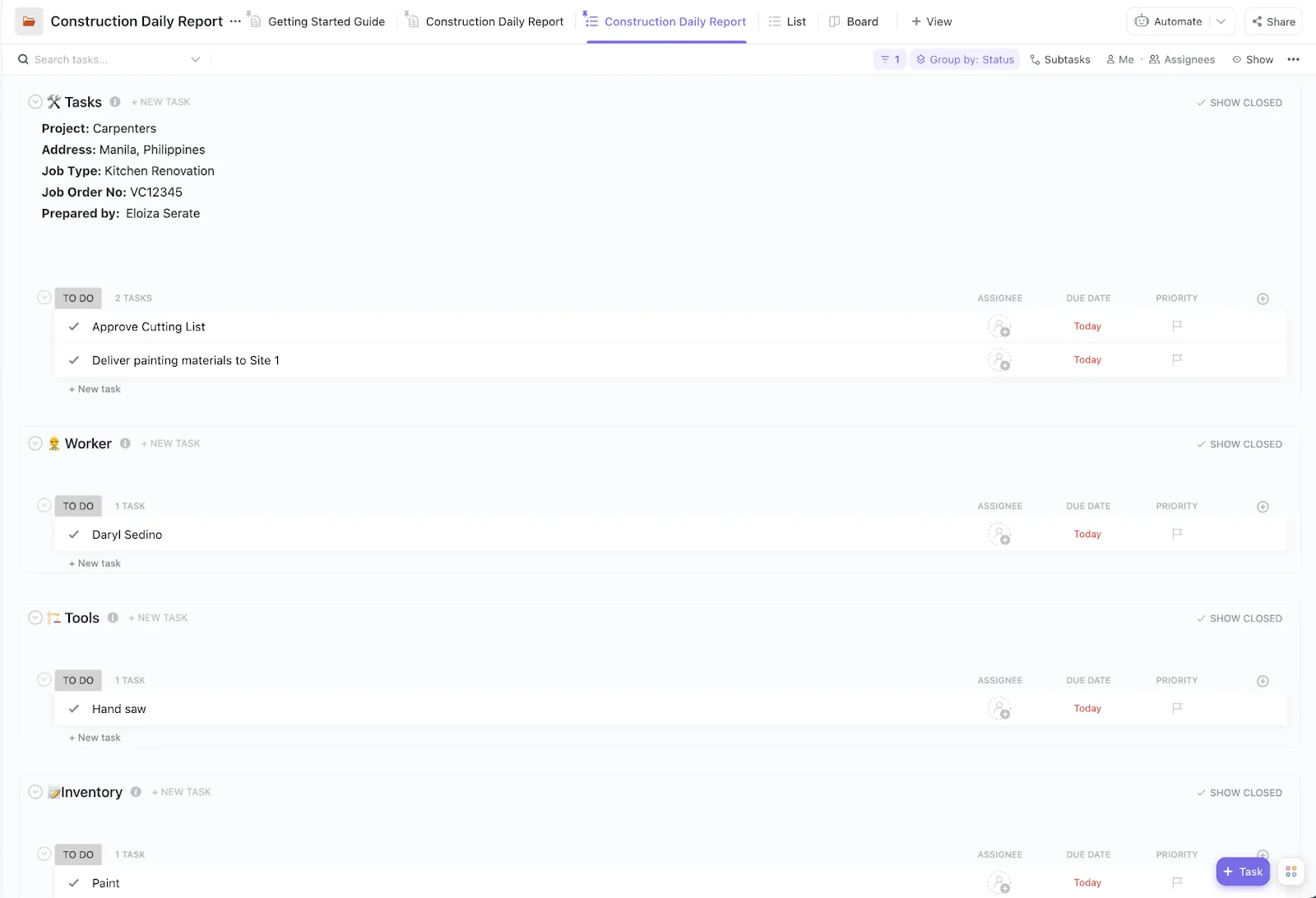Open the Show options menu
This screenshot has width=1316, height=898.
1253,59
